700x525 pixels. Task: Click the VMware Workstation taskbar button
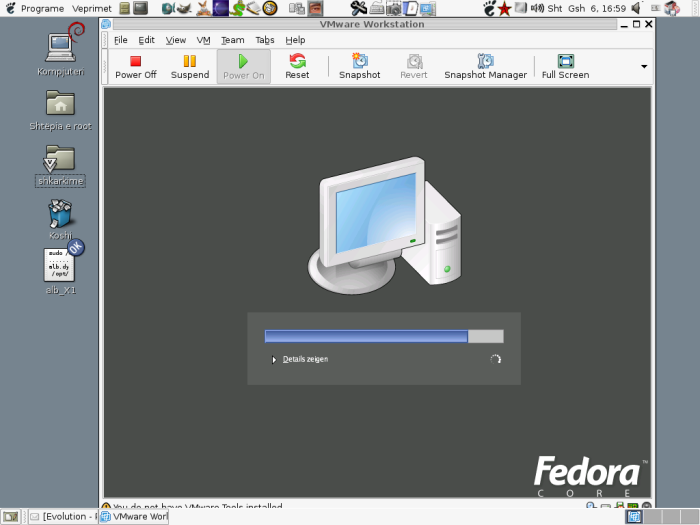coord(134,517)
